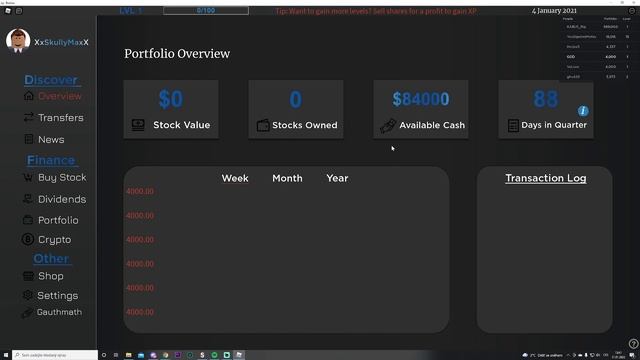The height and width of the screenshot is (360, 640).
Task: Click the Gauthmath pencil icon
Action: 27,313
